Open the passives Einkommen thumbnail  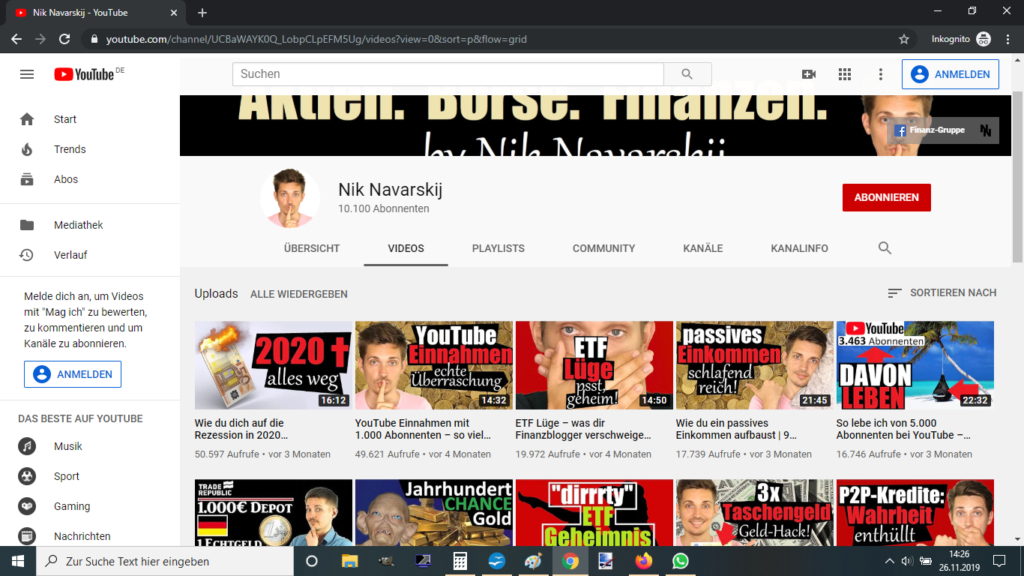click(x=754, y=365)
